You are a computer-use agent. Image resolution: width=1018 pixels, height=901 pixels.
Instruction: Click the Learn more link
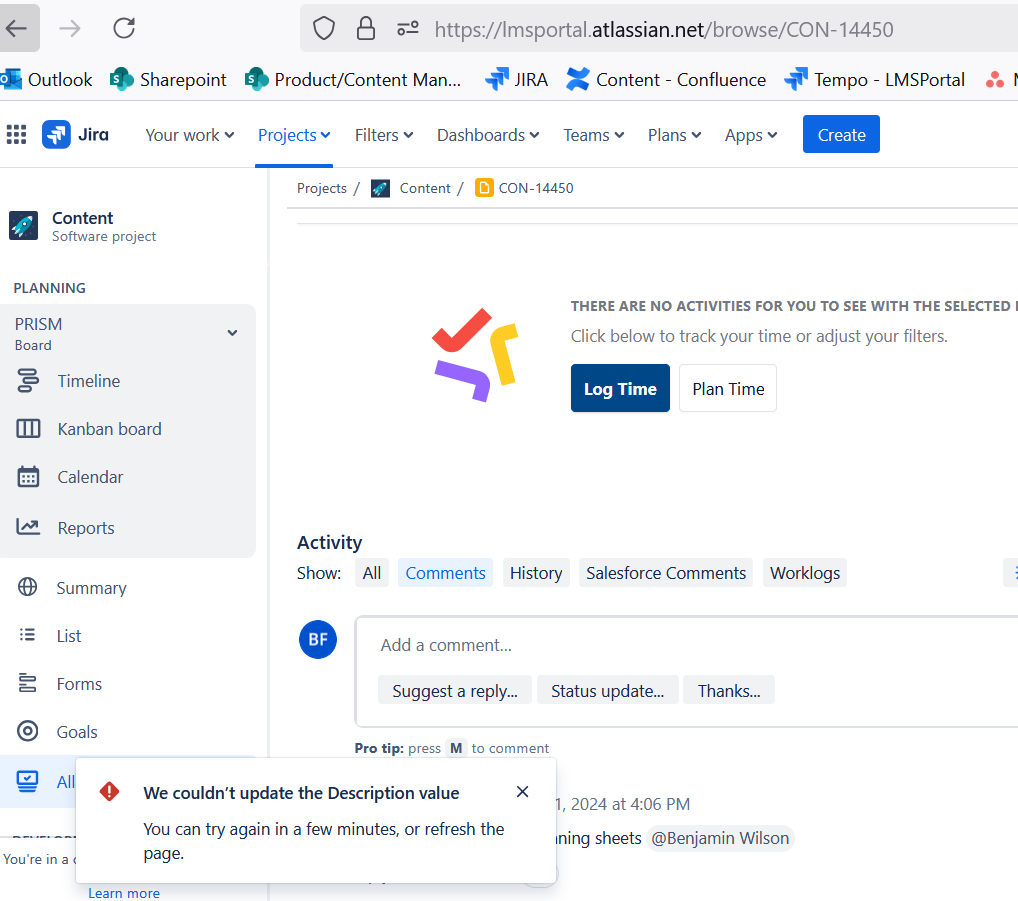point(123,893)
